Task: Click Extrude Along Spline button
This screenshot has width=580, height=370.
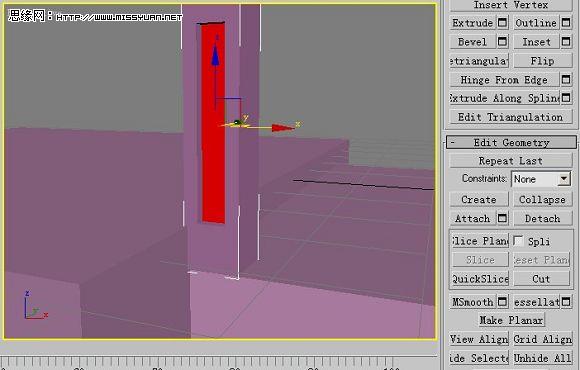Action: (x=505, y=98)
